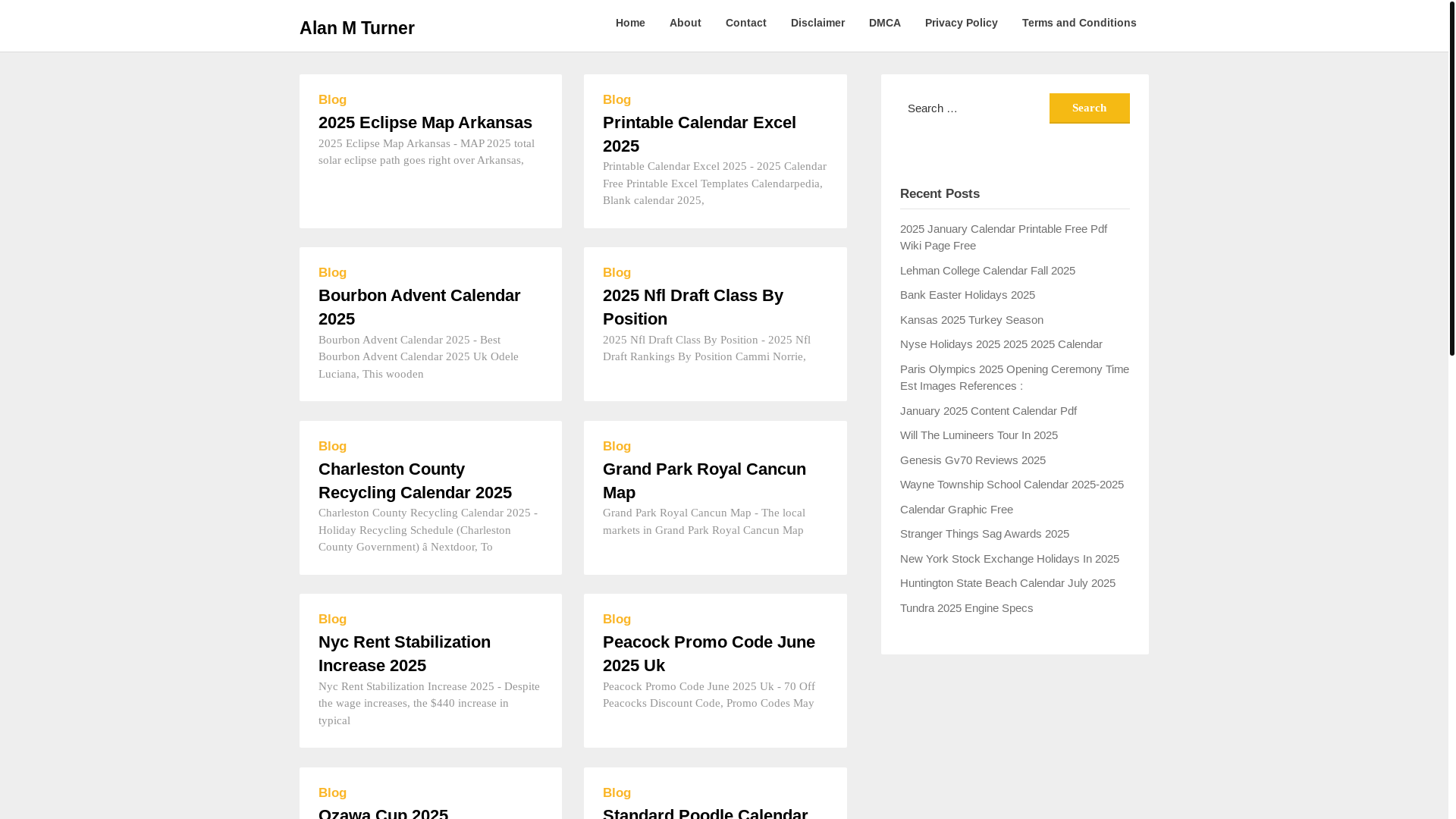Open post Grand Park Royal Cancun Map

tap(704, 481)
